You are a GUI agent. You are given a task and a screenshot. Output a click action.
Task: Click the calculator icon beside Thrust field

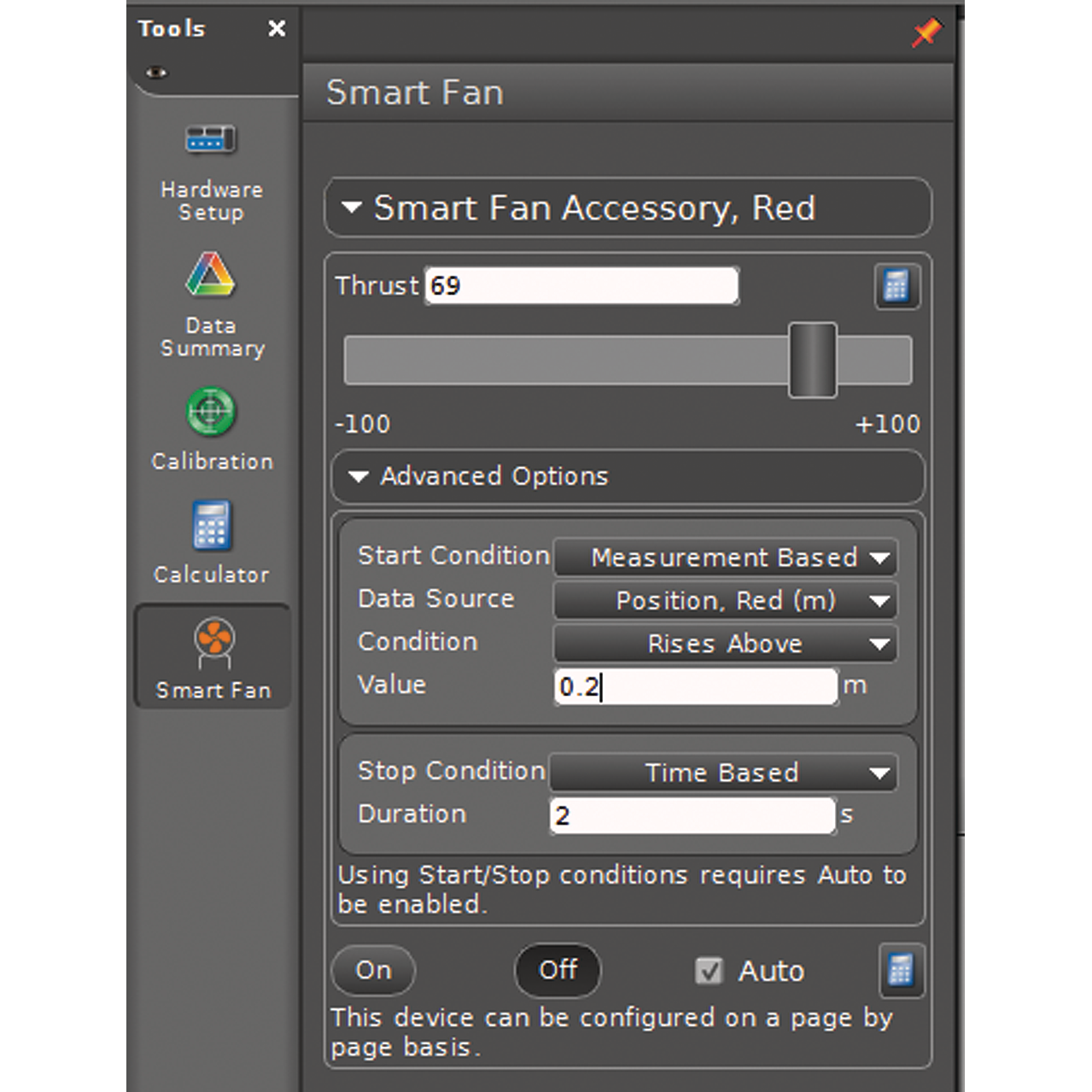896,286
